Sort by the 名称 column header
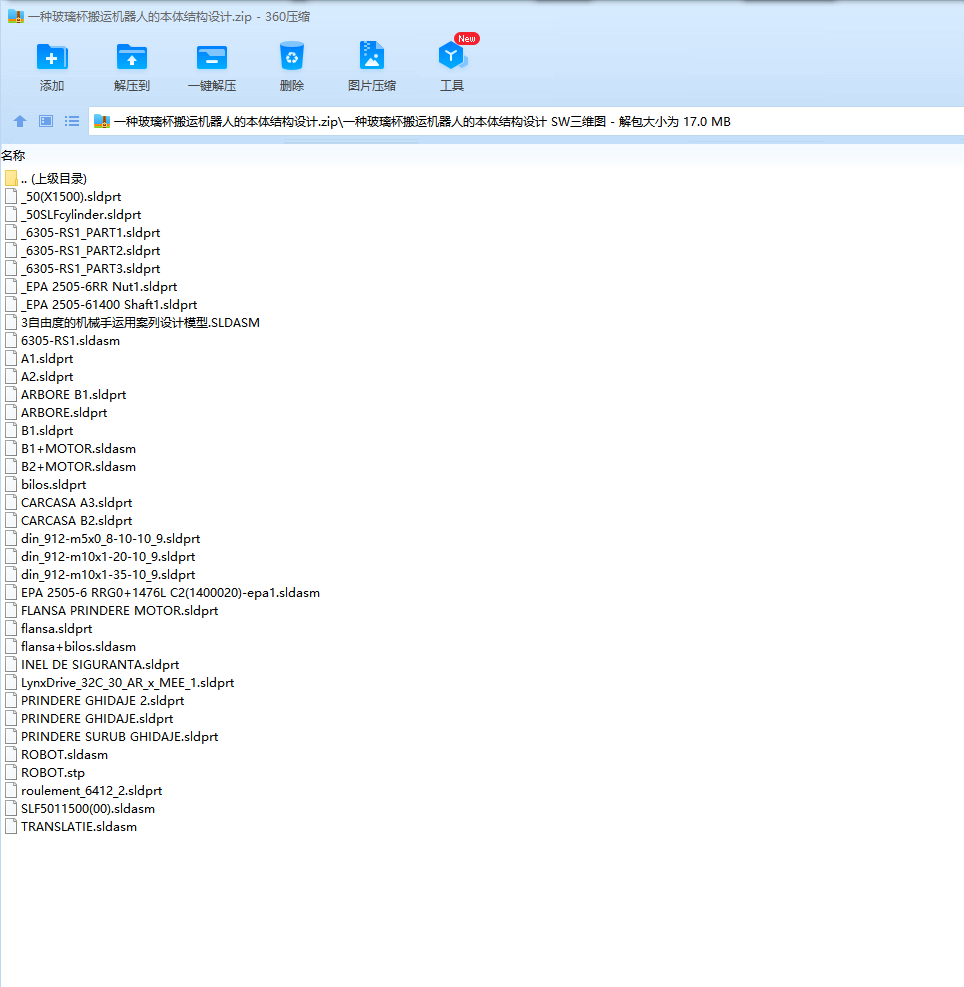The height and width of the screenshot is (987, 964). pyautogui.click(x=13, y=155)
